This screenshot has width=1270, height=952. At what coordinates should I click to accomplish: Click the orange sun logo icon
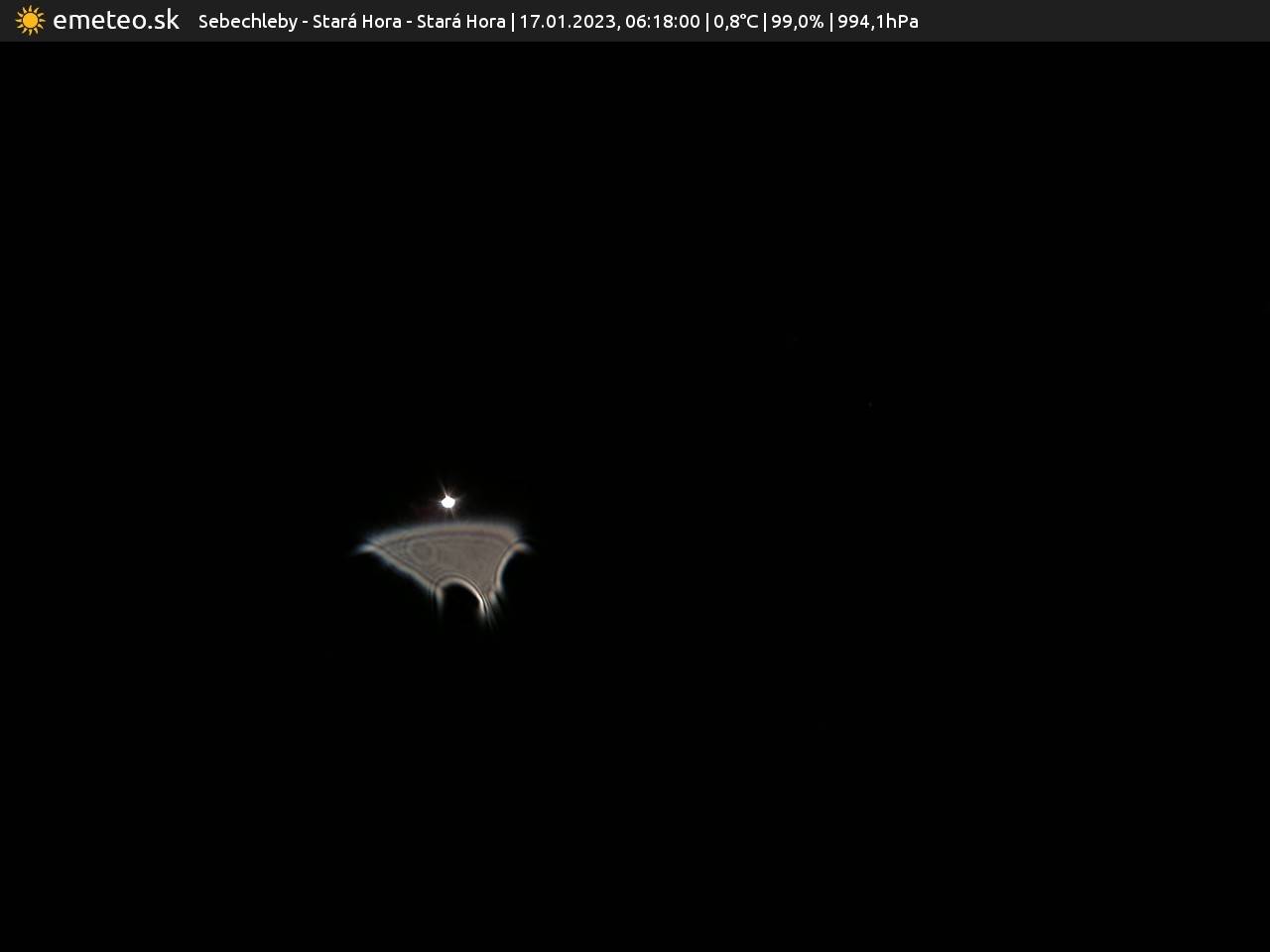tap(30, 21)
